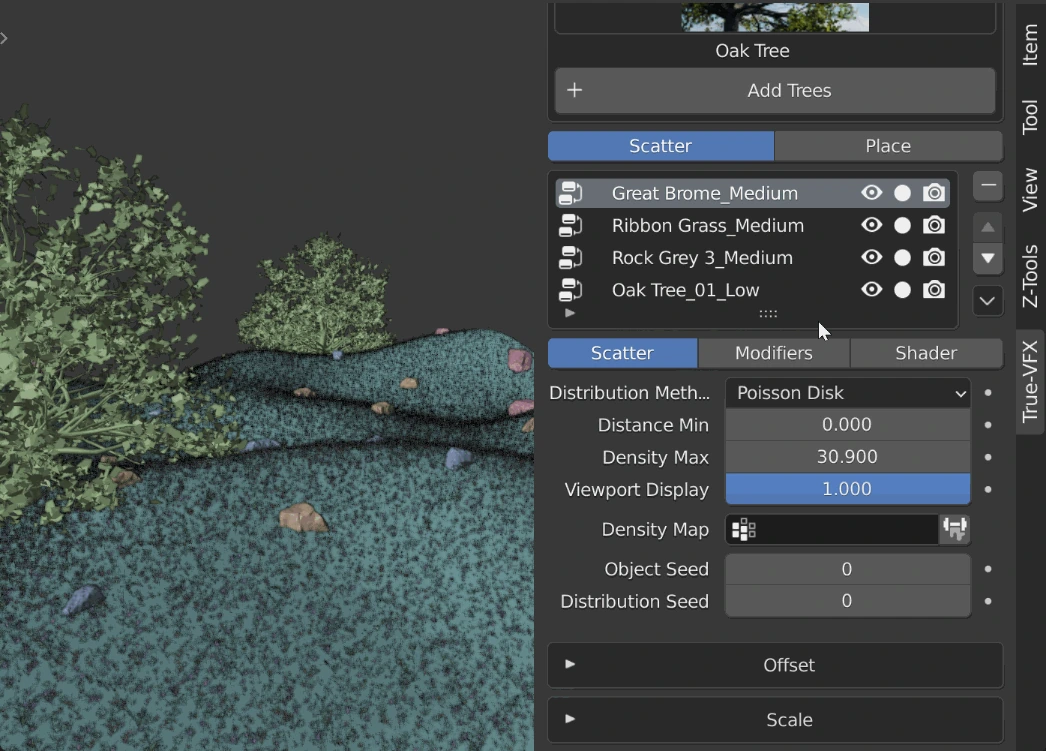Move scatter item down in list

[988, 259]
